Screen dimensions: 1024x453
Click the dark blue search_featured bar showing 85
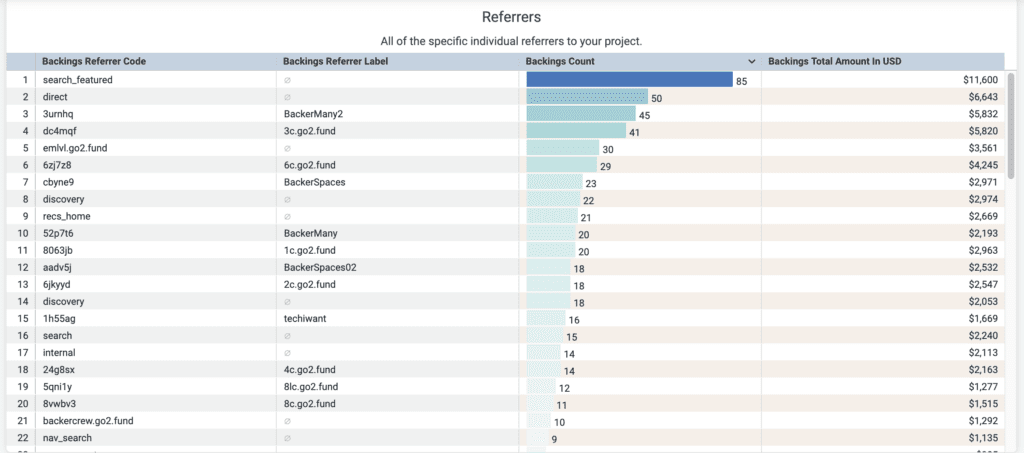point(629,80)
